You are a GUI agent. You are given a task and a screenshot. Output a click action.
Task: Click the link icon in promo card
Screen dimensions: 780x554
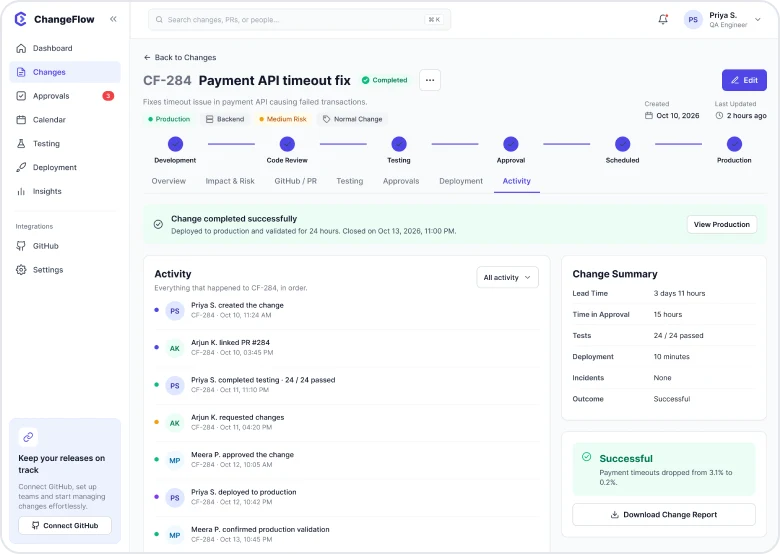[28, 437]
